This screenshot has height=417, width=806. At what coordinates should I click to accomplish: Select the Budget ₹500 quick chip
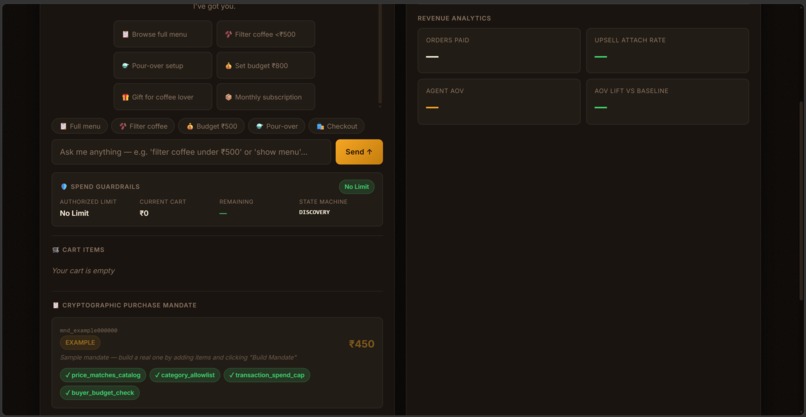coord(211,126)
